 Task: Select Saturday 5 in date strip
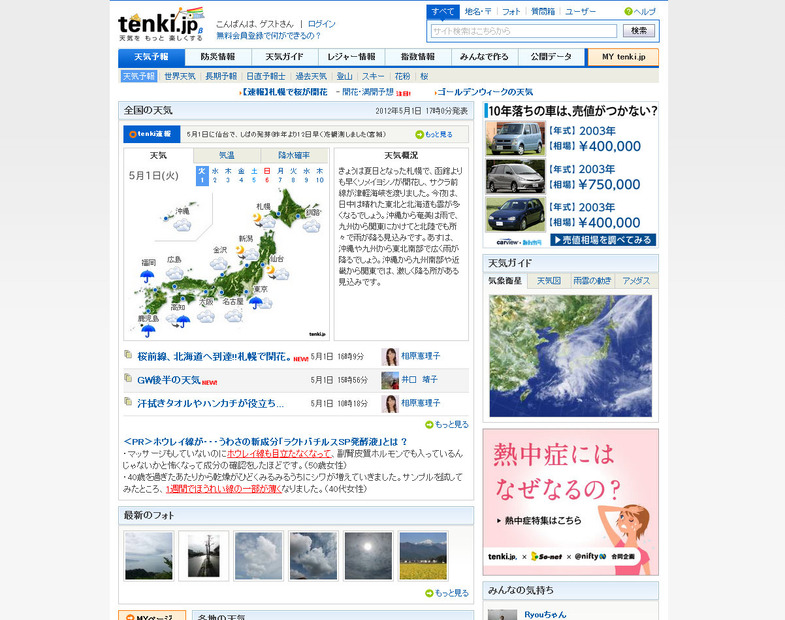254,175
